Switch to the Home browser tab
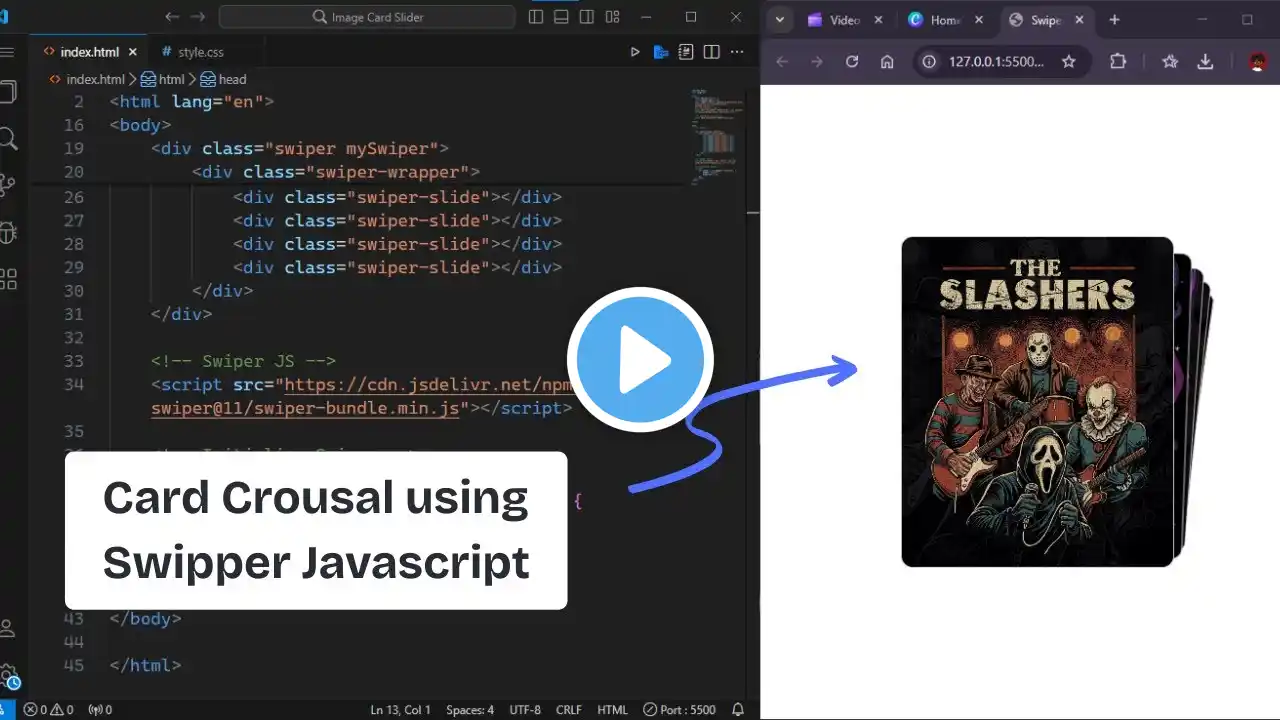1280x720 pixels. coord(945,20)
